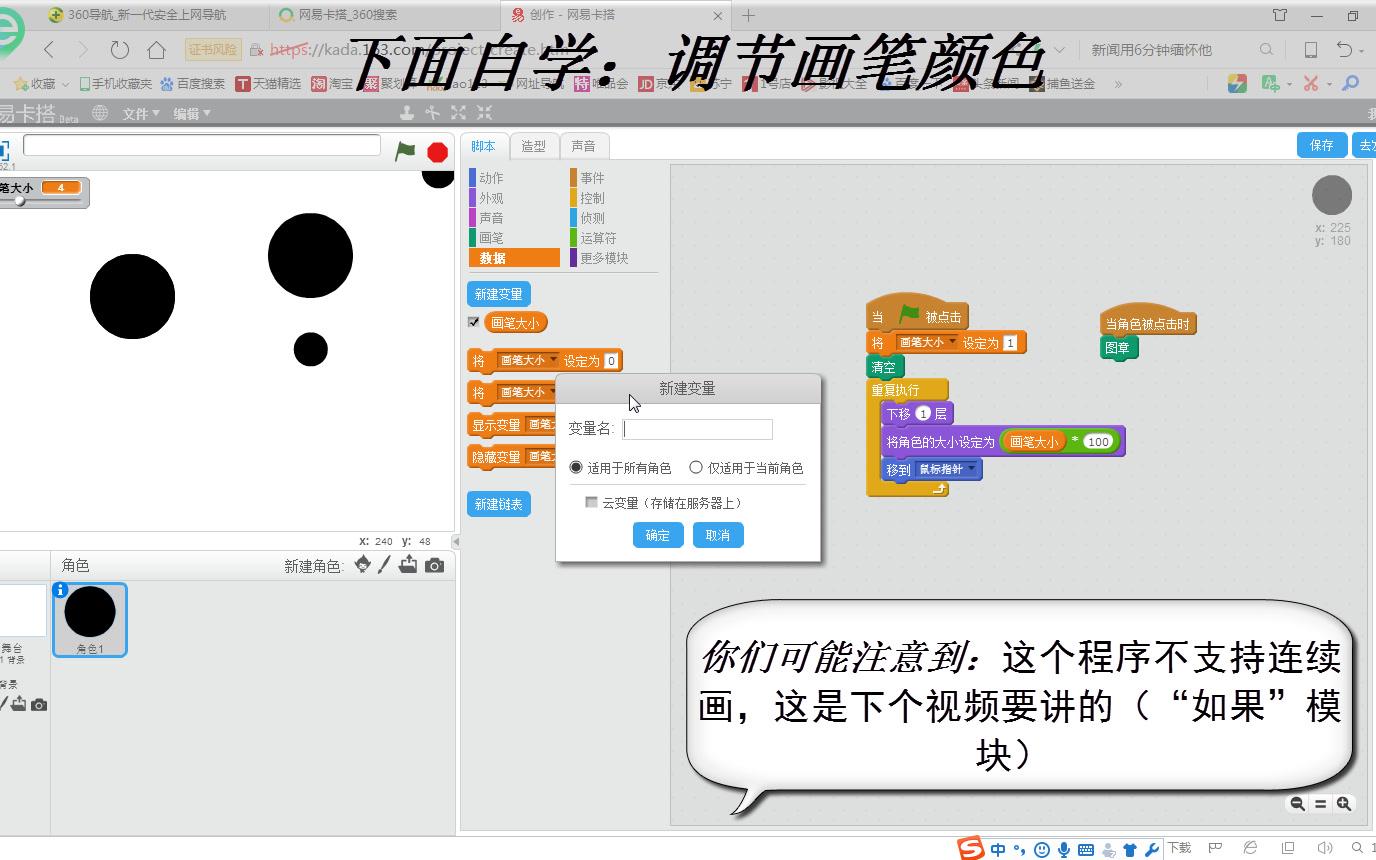
Task: Cancel dialog with 取消 button
Action: (x=717, y=535)
